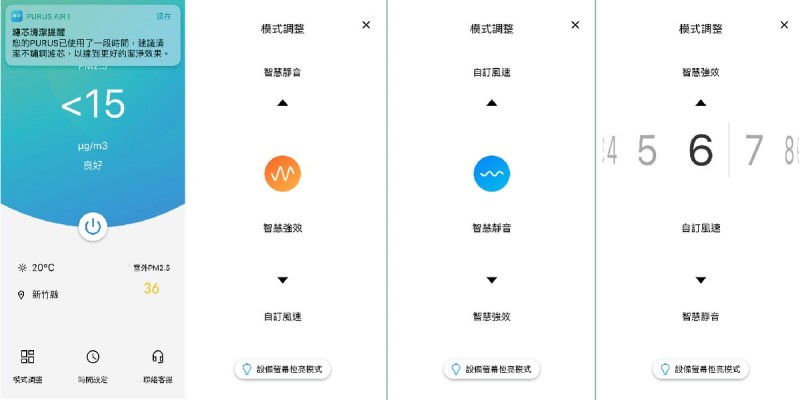800x400 pixels.
Task: Select 智慧強效 at bottom of second mode panel
Action: click(492, 317)
